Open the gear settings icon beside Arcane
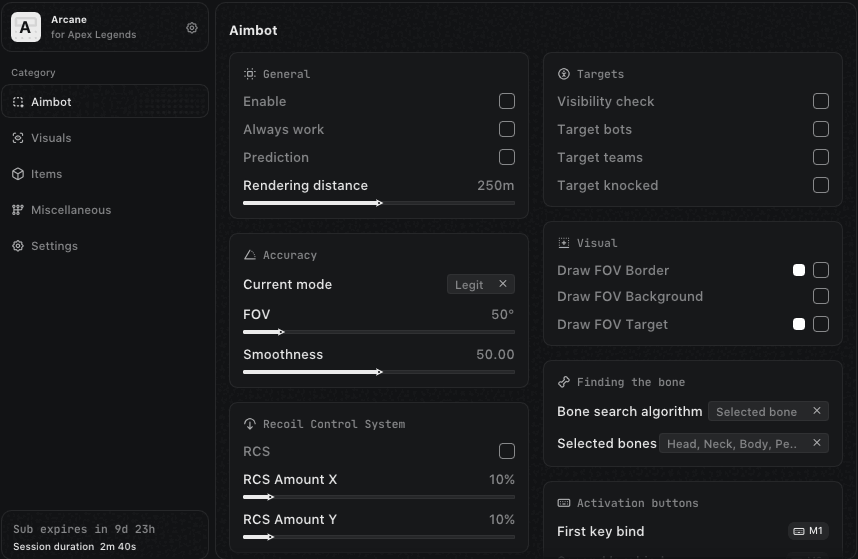 pos(192,27)
